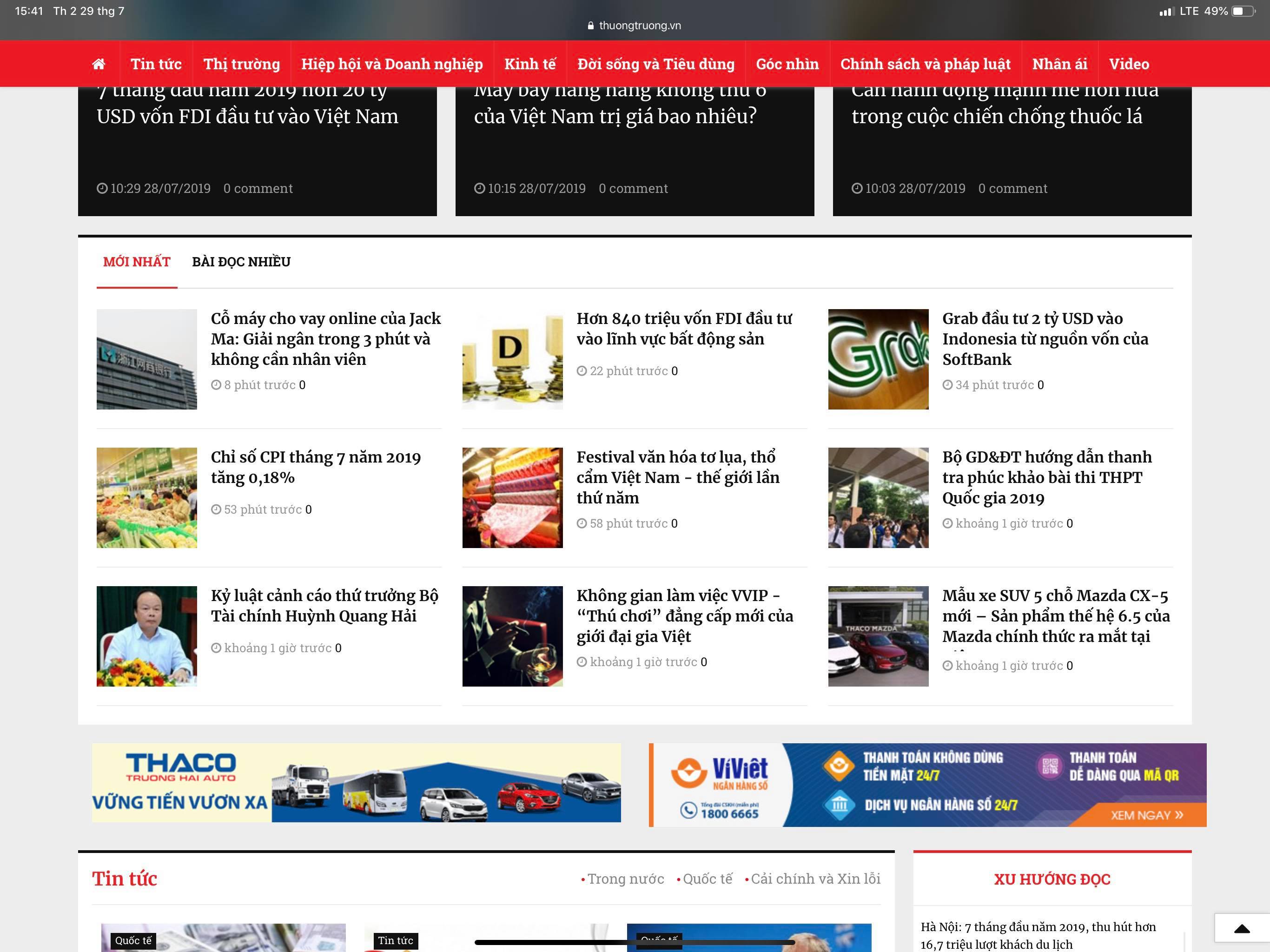
Task: Open 'Thị trường' menu item
Action: 241,64
